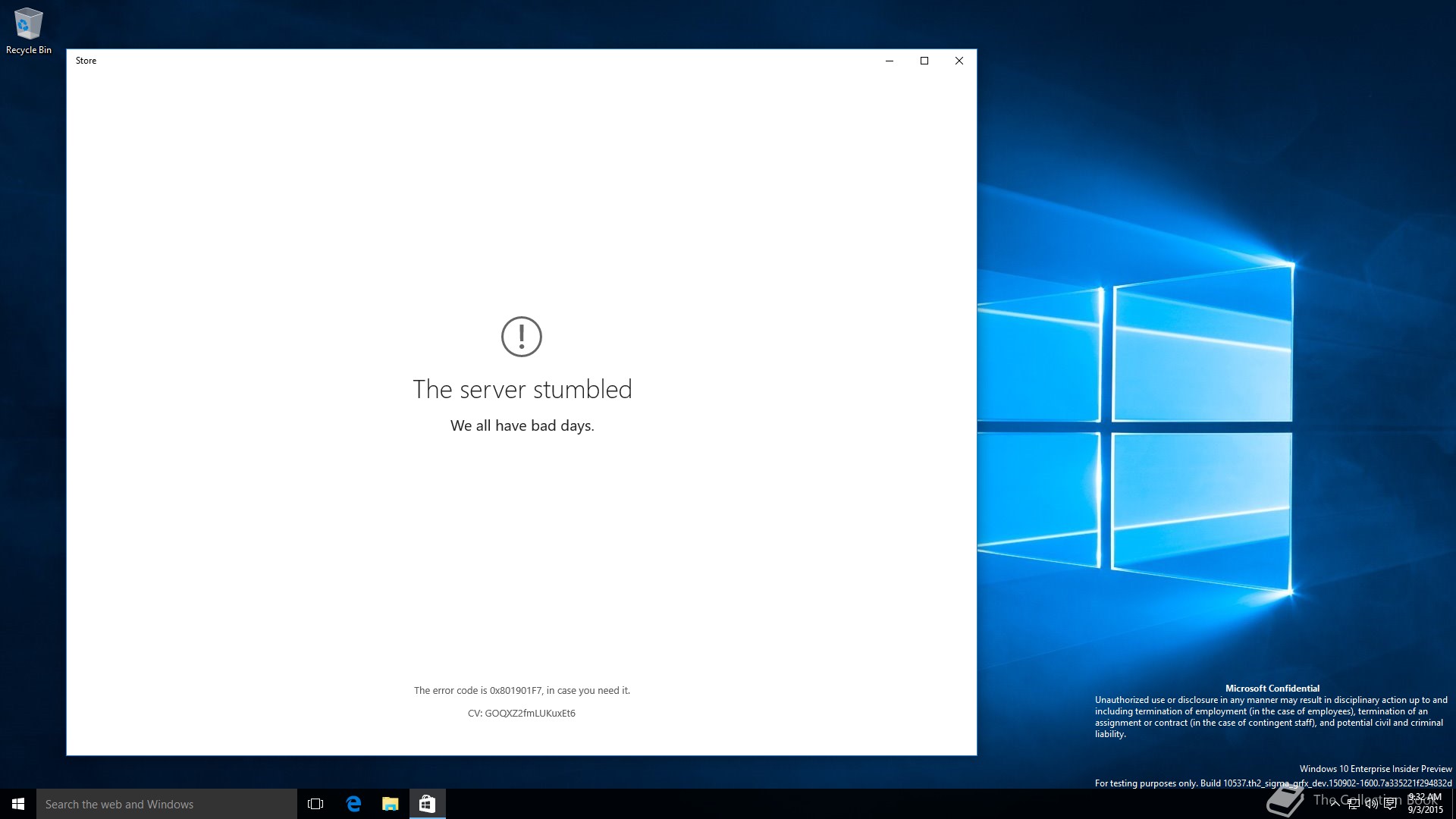The height and width of the screenshot is (819, 1456).
Task: Open the network status tray icon
Action: point(1354,804)
